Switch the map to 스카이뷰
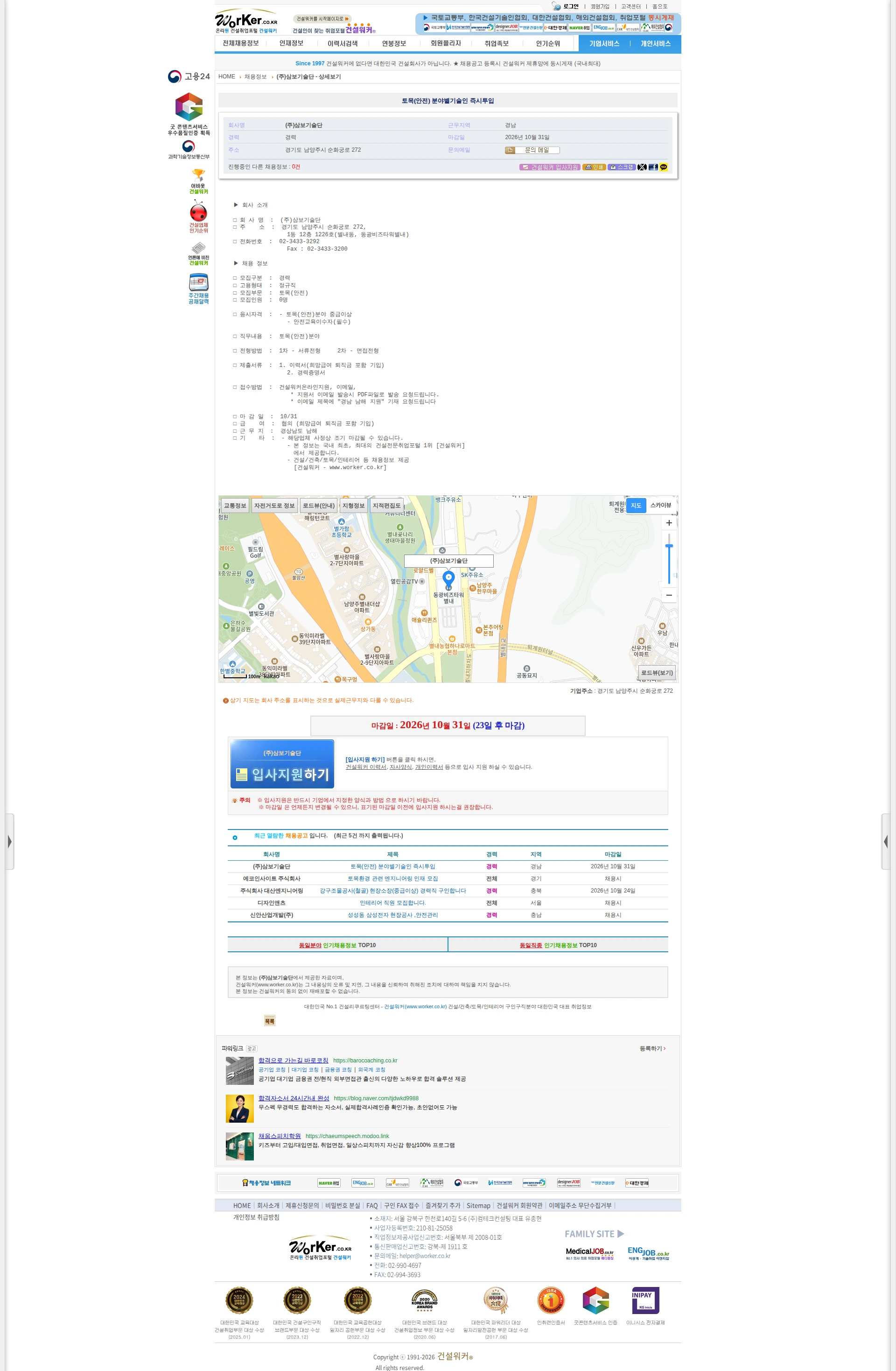The image size is (896, 1371). (x=660, y=505)
